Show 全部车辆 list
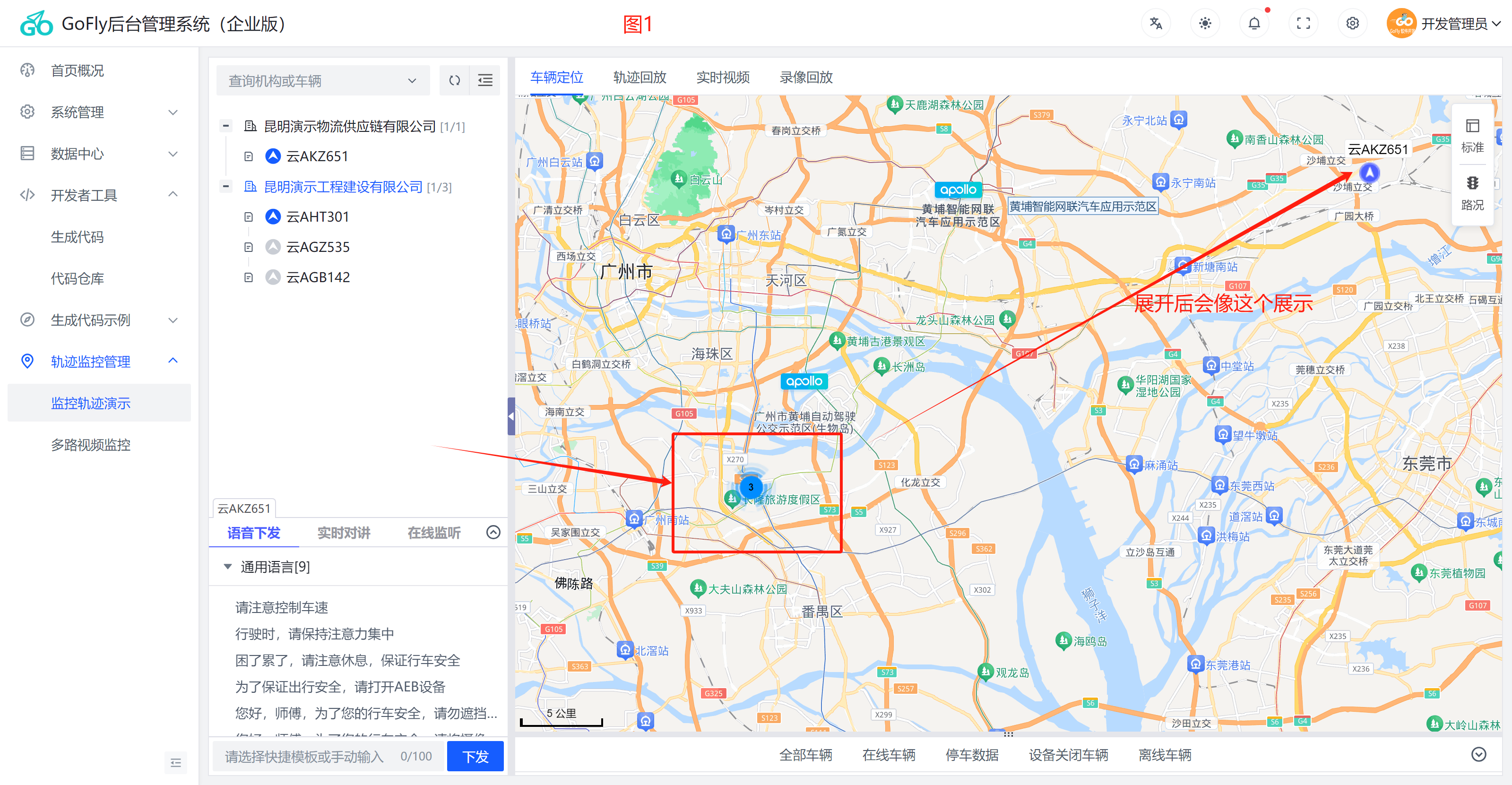1512x785 pixels. tap(805, 755)
